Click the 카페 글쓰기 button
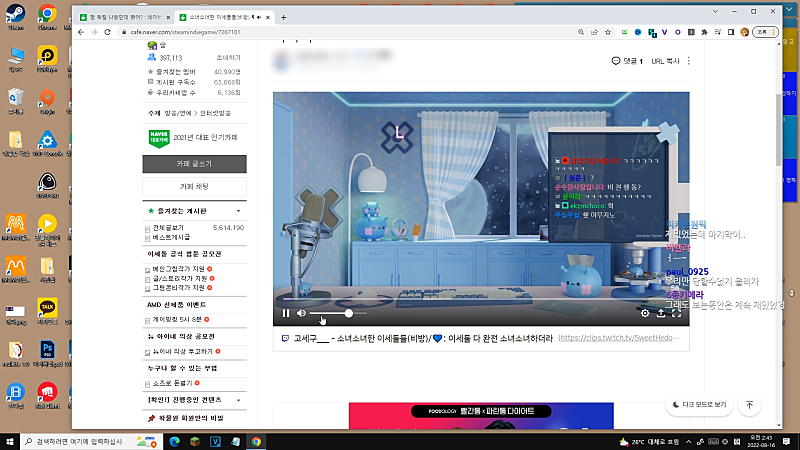This screenshot has width=800, height=450. tap(194, 164)
